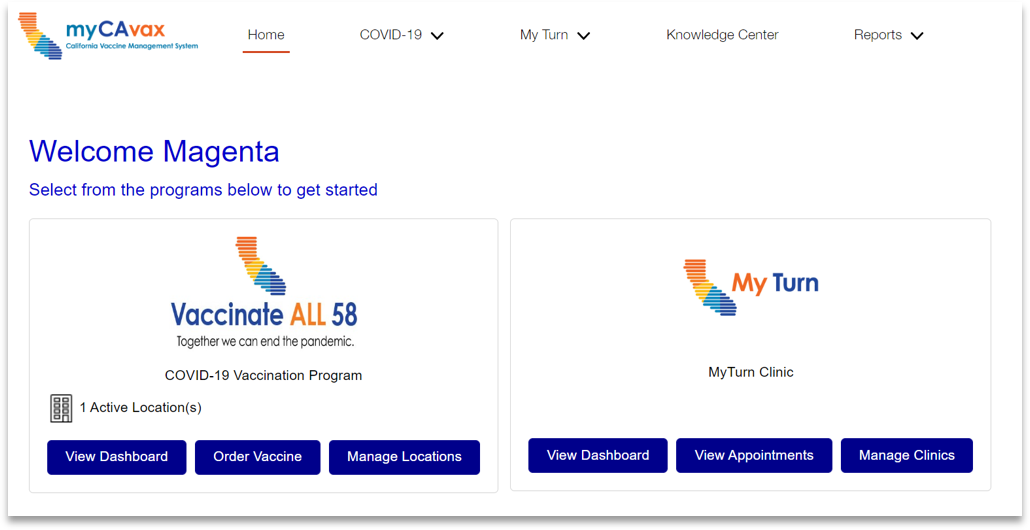Click the My Turn California logo
The image size is (1030, 530).
(x=751, y=287)
